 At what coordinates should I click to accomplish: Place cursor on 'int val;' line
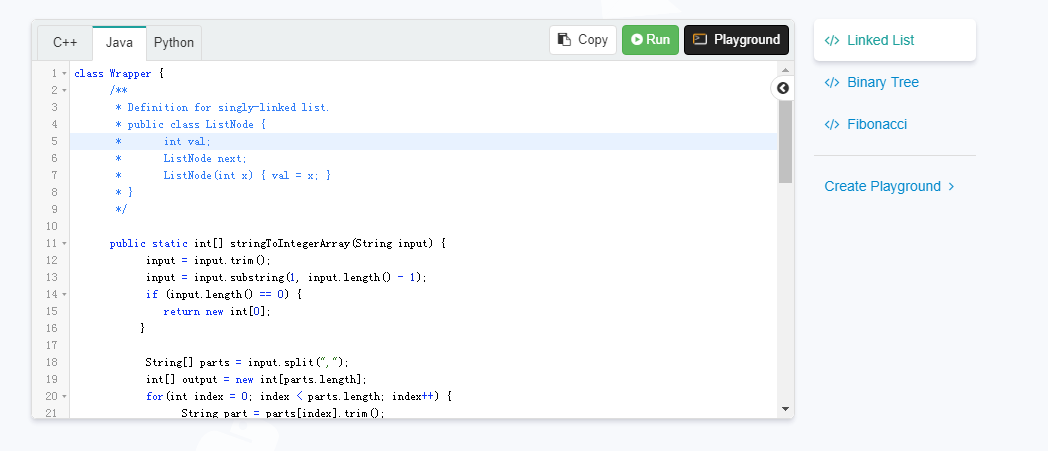tap(187, 142)
